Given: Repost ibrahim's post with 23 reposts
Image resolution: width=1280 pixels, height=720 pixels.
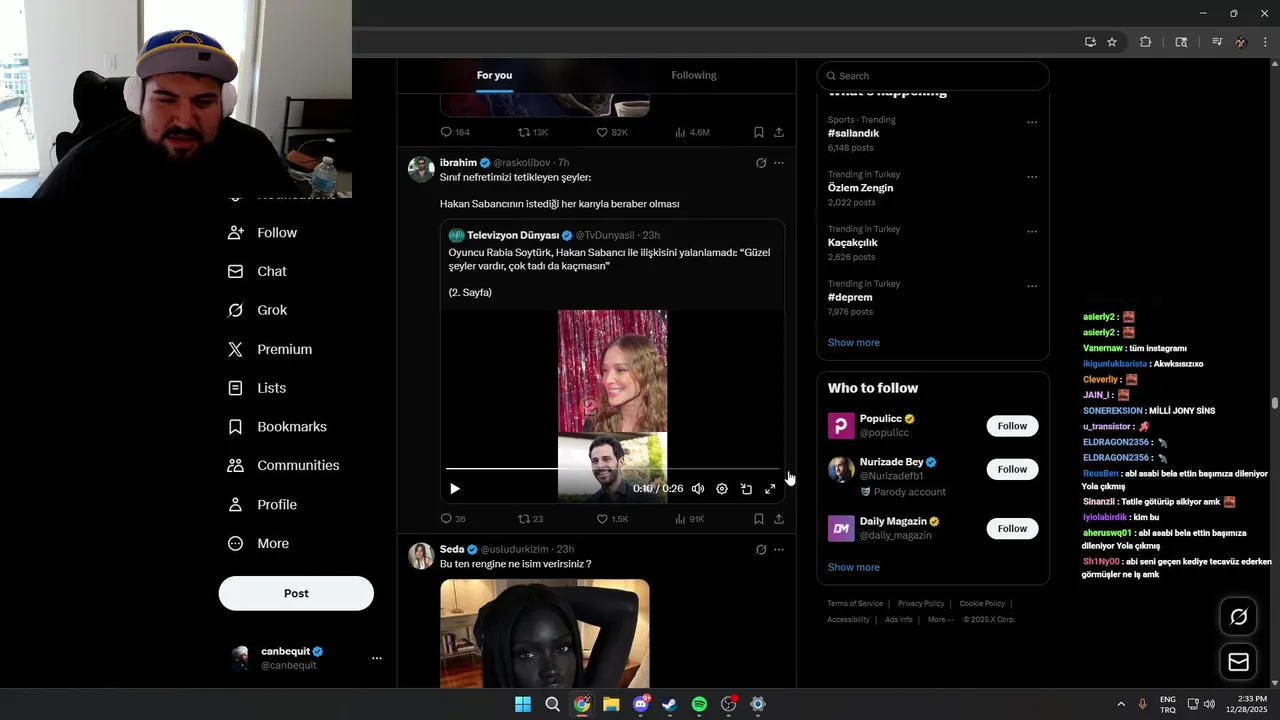Looking at the screenshot, I should point(530,519).
